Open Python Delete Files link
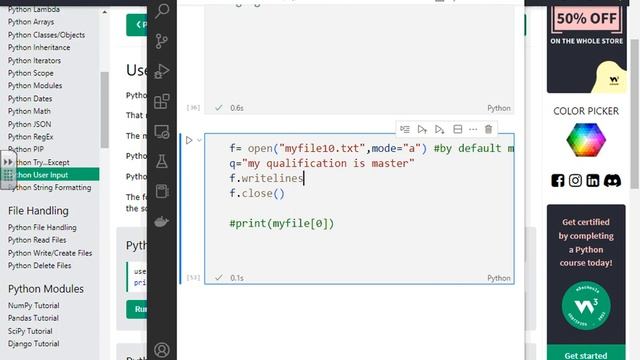This screenshot has height=360, width=640. click(x=40, y=266)
